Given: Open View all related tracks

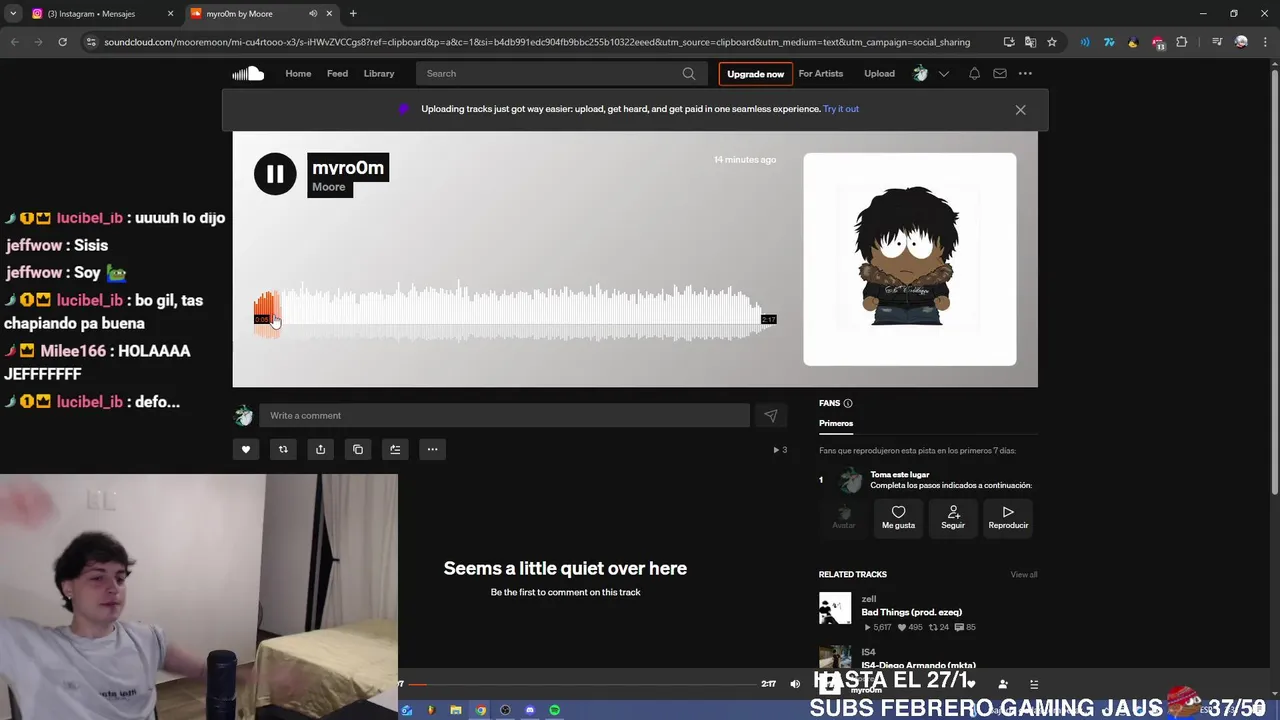Looking at the screenshot, I should tap(1023, 574).
